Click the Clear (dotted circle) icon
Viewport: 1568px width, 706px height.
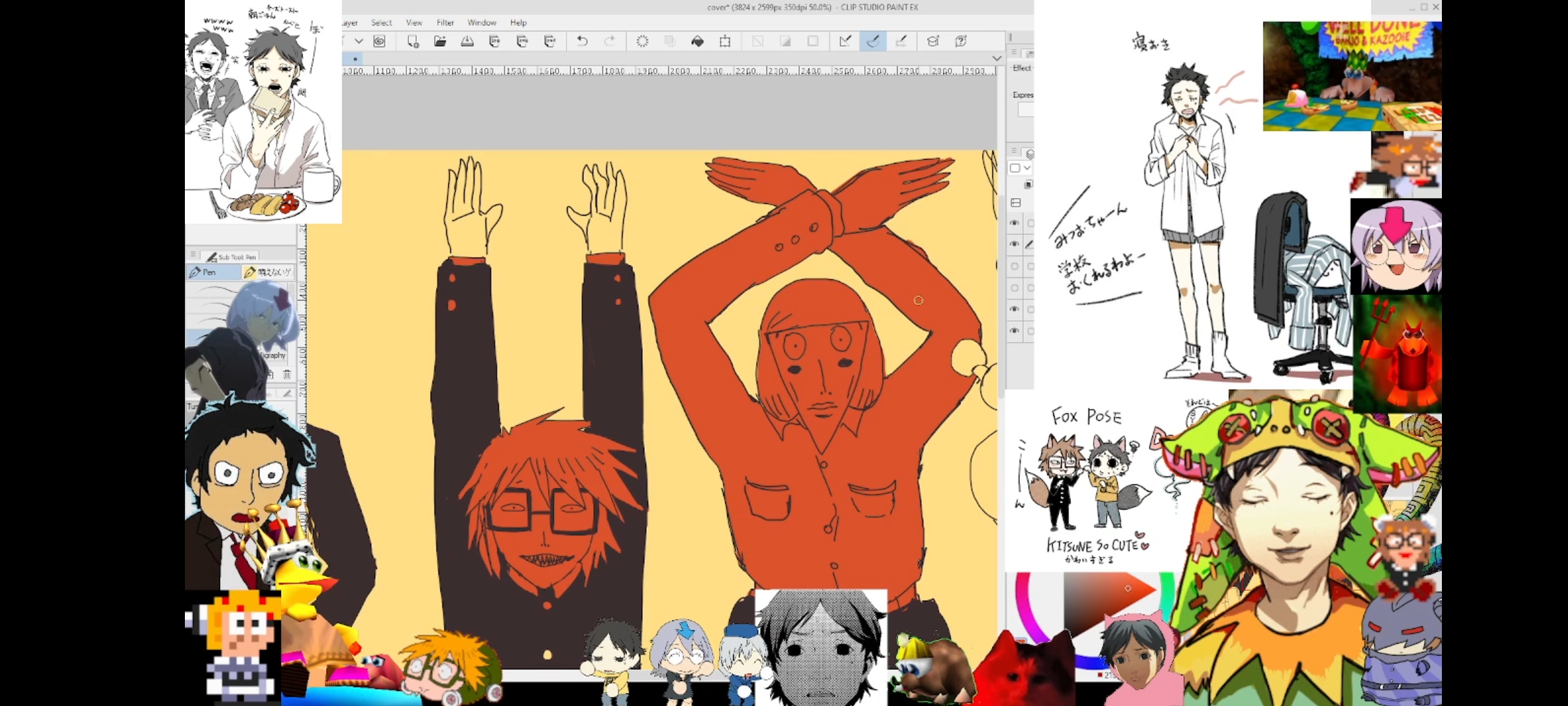[x=642, y=41]
